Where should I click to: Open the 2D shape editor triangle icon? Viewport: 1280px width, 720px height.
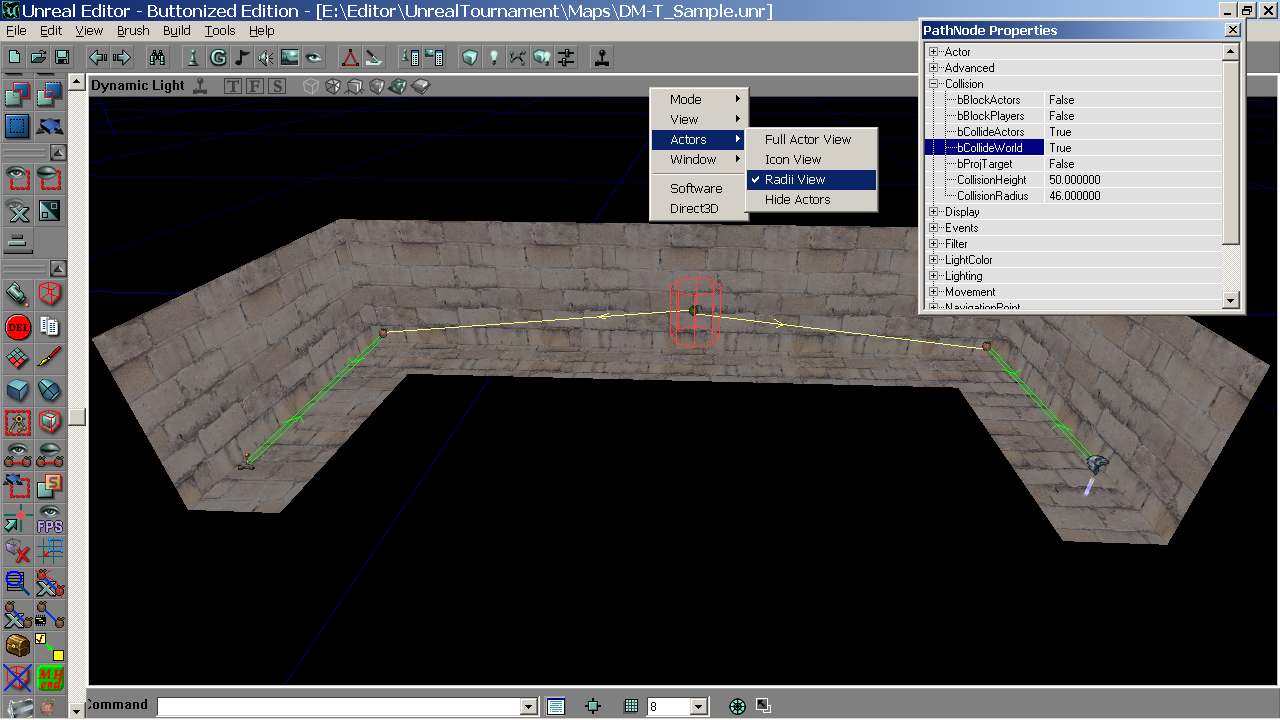350,57
